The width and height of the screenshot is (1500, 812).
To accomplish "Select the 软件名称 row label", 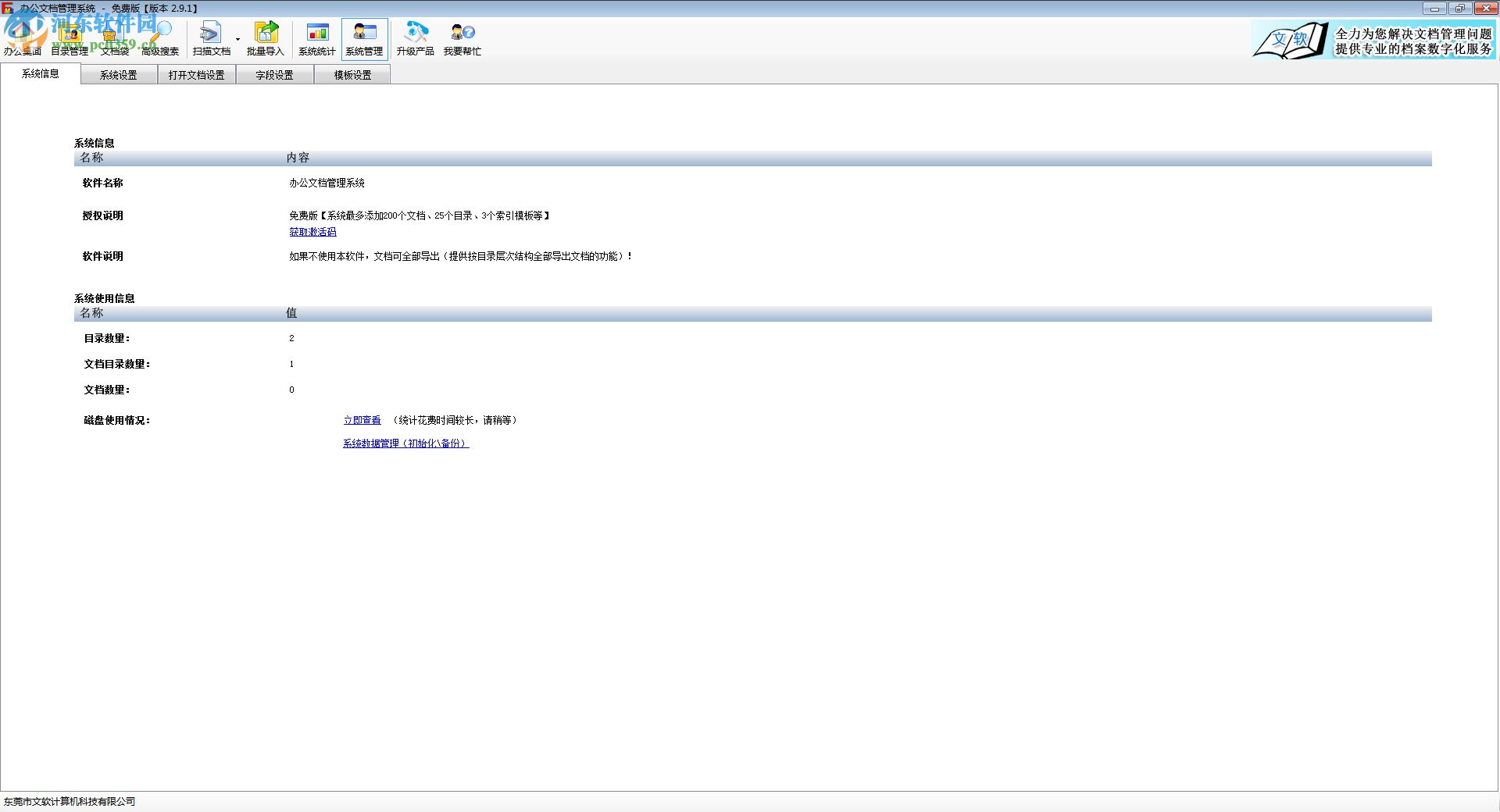I will coord(103,183).
